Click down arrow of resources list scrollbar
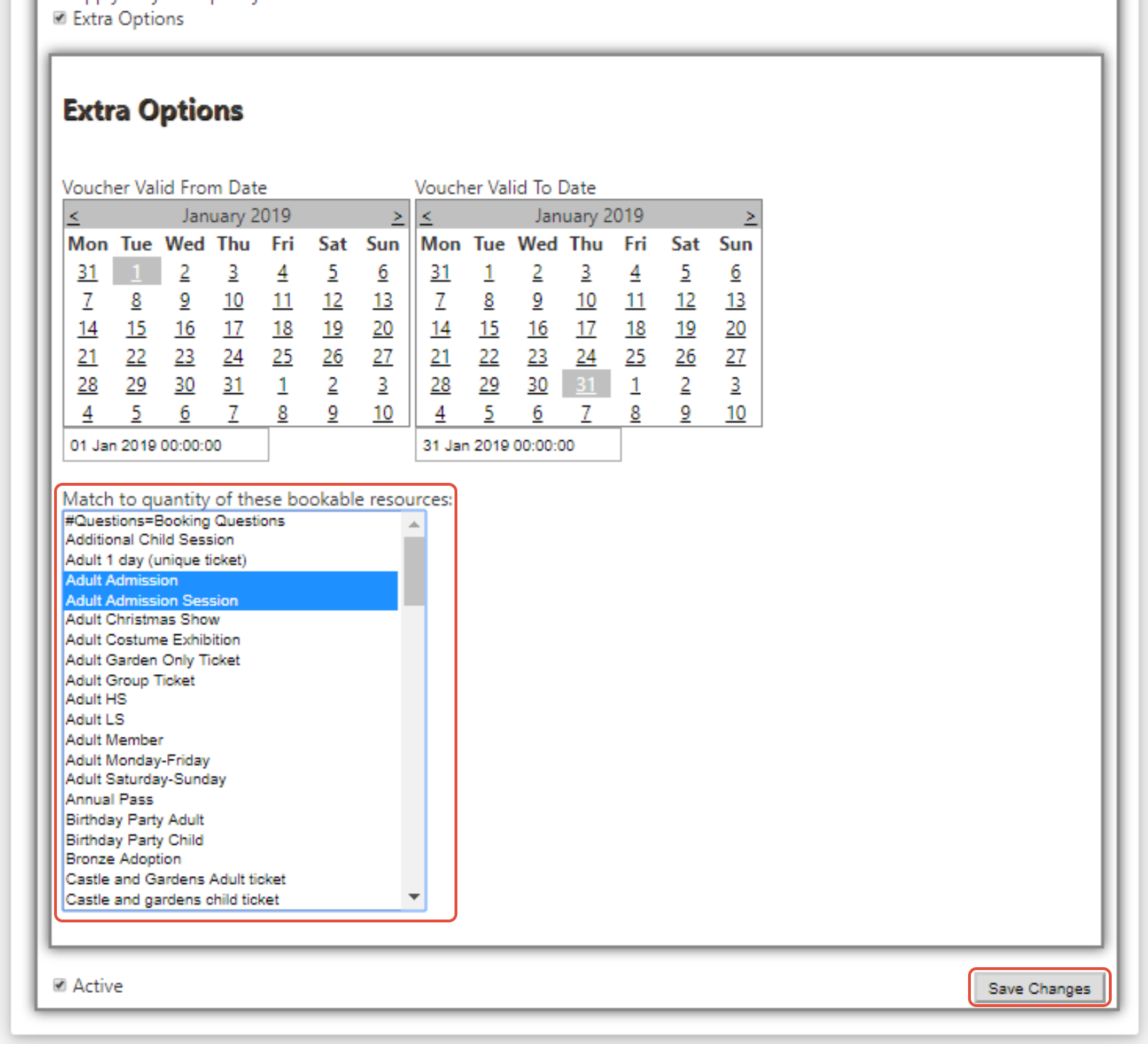 [x=414, y=897]
